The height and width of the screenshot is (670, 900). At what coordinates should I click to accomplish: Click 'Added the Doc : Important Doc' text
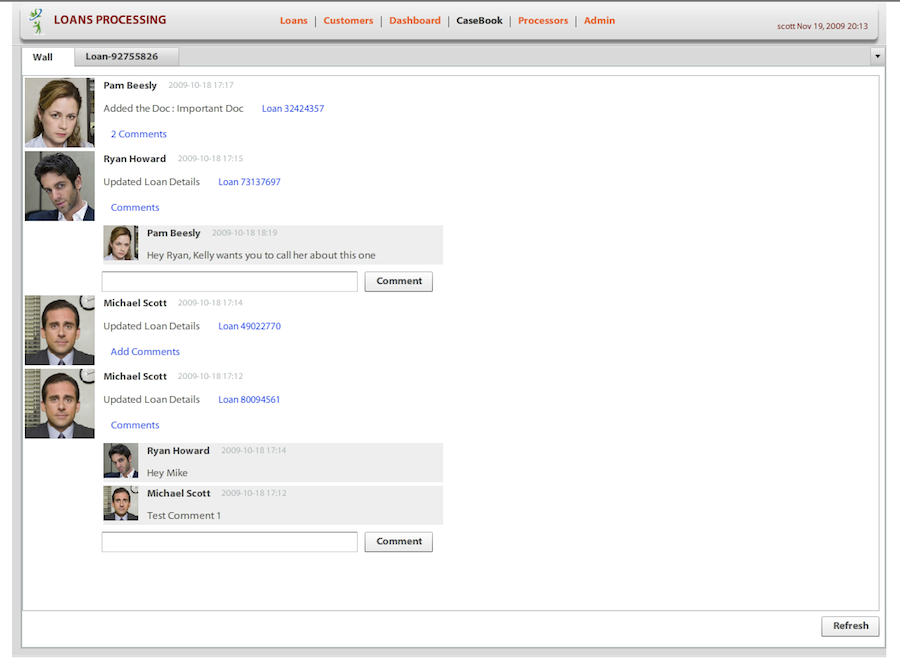(173, 109)
